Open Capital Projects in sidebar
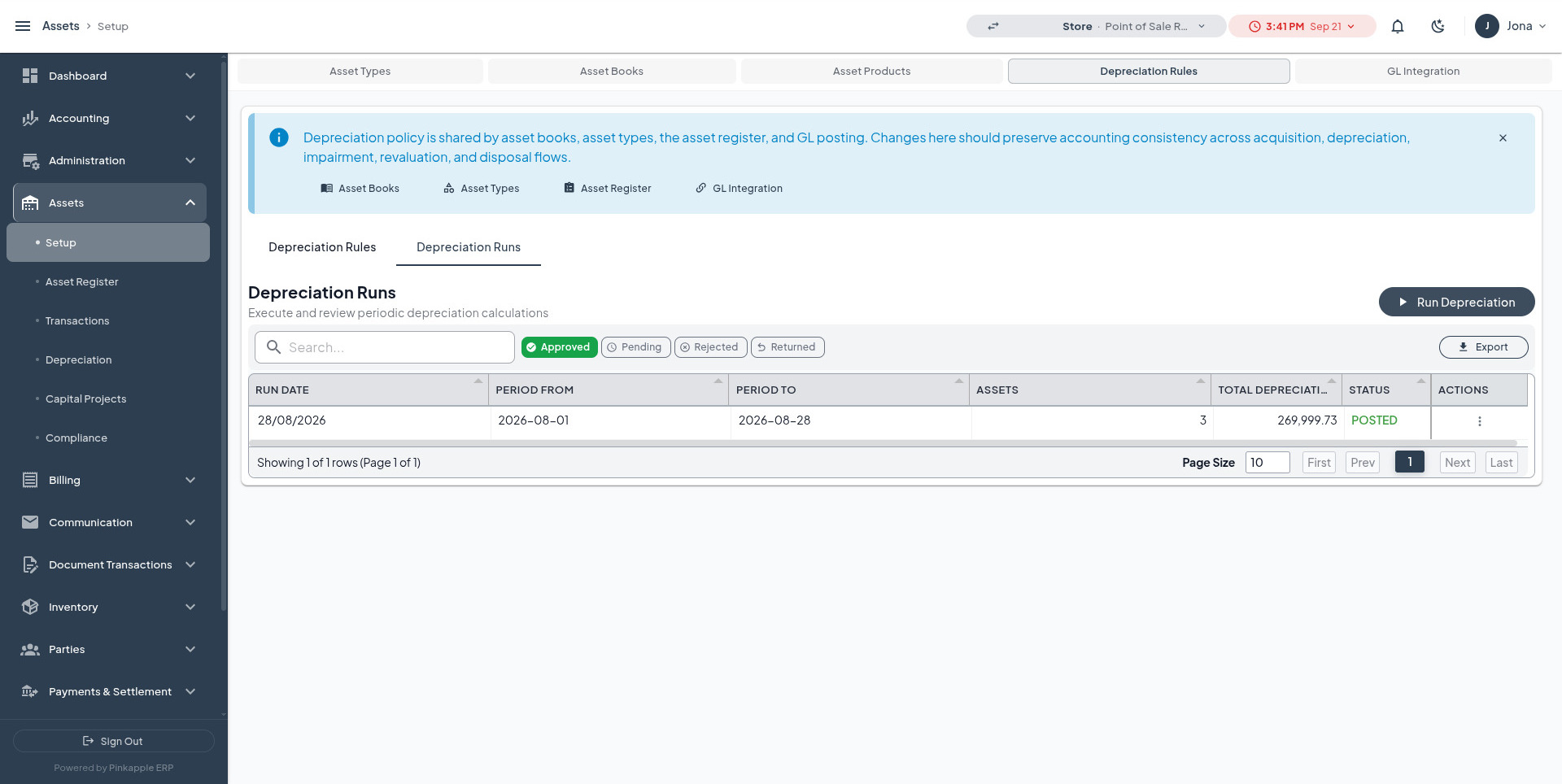This screenshot has width=1562, height=784. point(85,399)
